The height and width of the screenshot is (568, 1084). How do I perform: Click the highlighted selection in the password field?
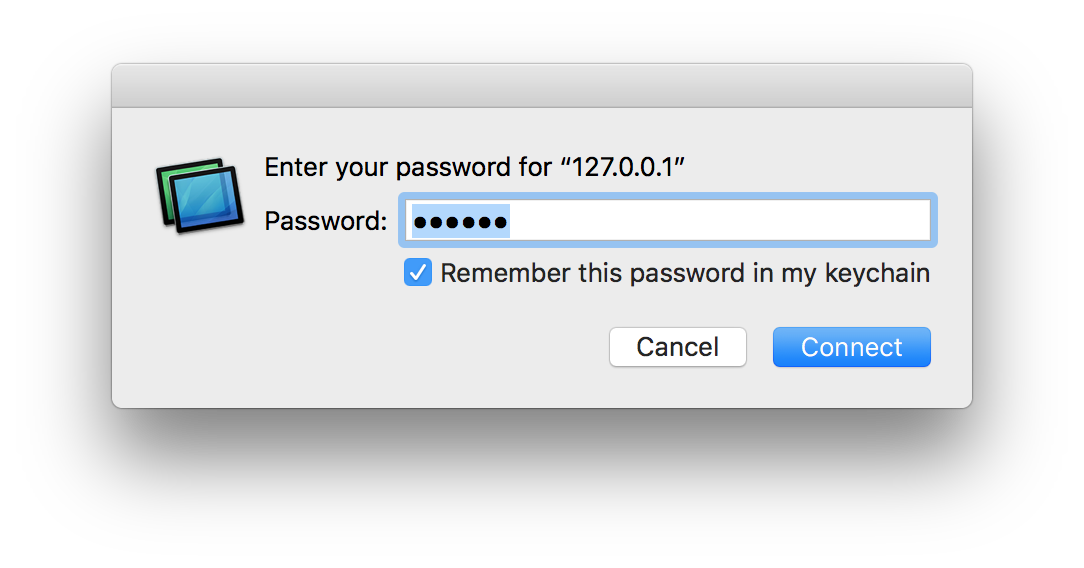[460, 221]
